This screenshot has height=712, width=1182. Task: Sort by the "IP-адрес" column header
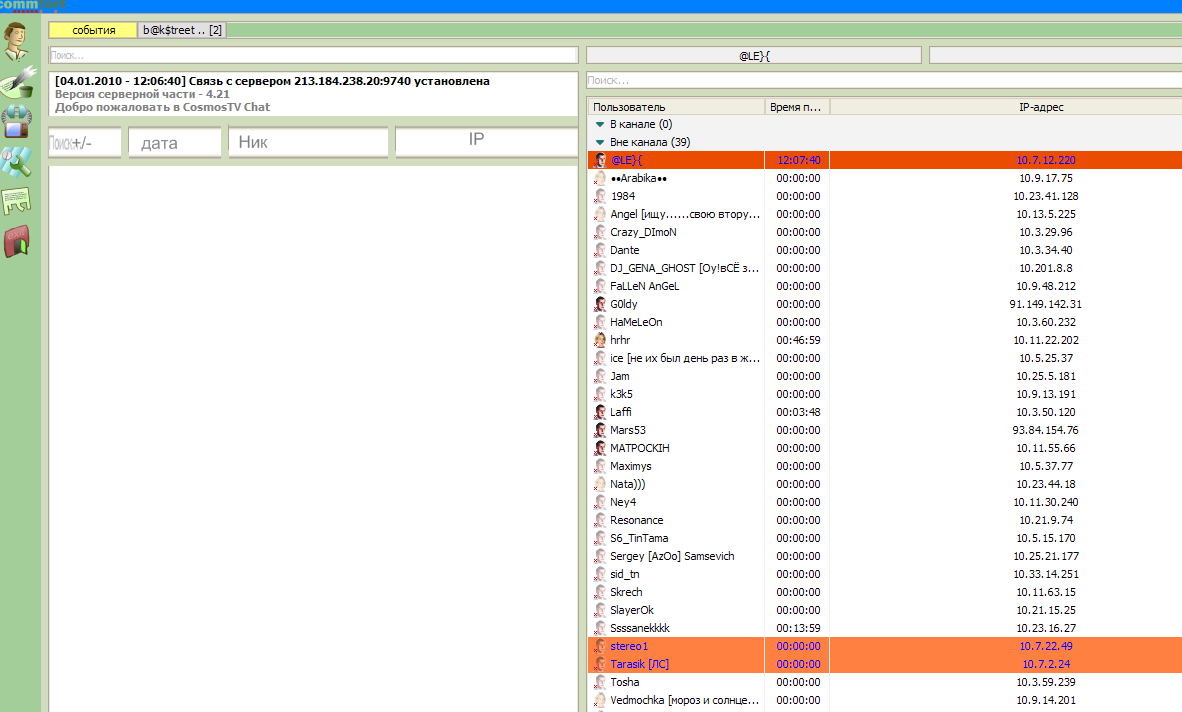1006,107
